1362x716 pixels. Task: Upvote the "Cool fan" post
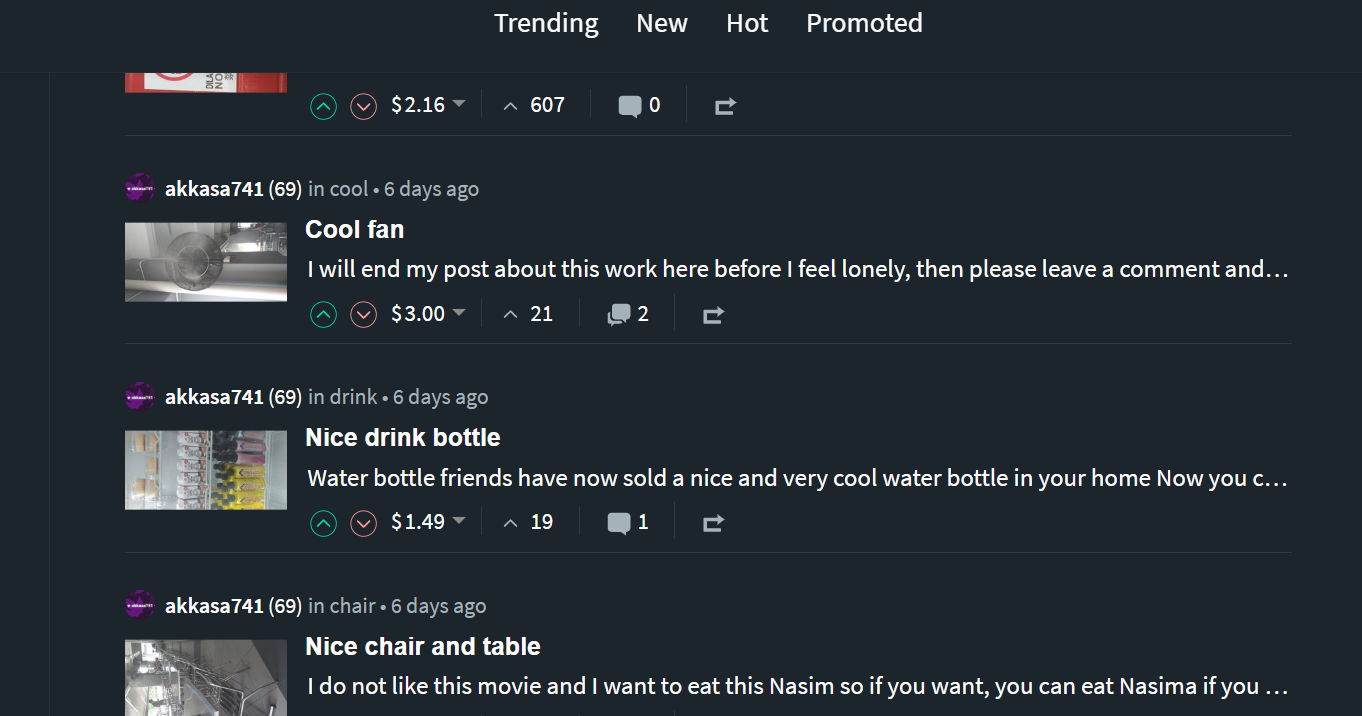[x=323, y=315]
